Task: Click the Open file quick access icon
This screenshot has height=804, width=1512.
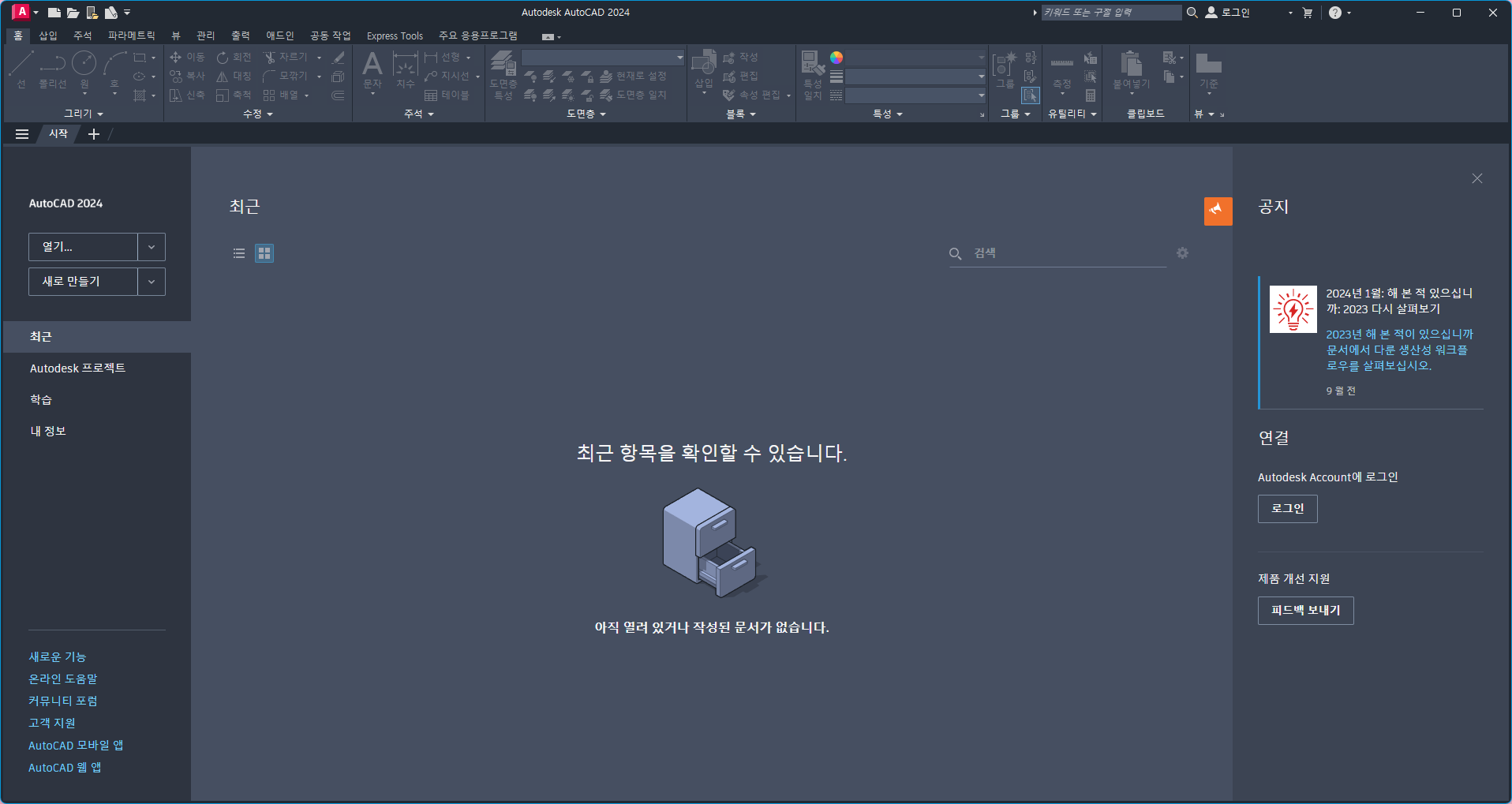Action: click(73, 13)
